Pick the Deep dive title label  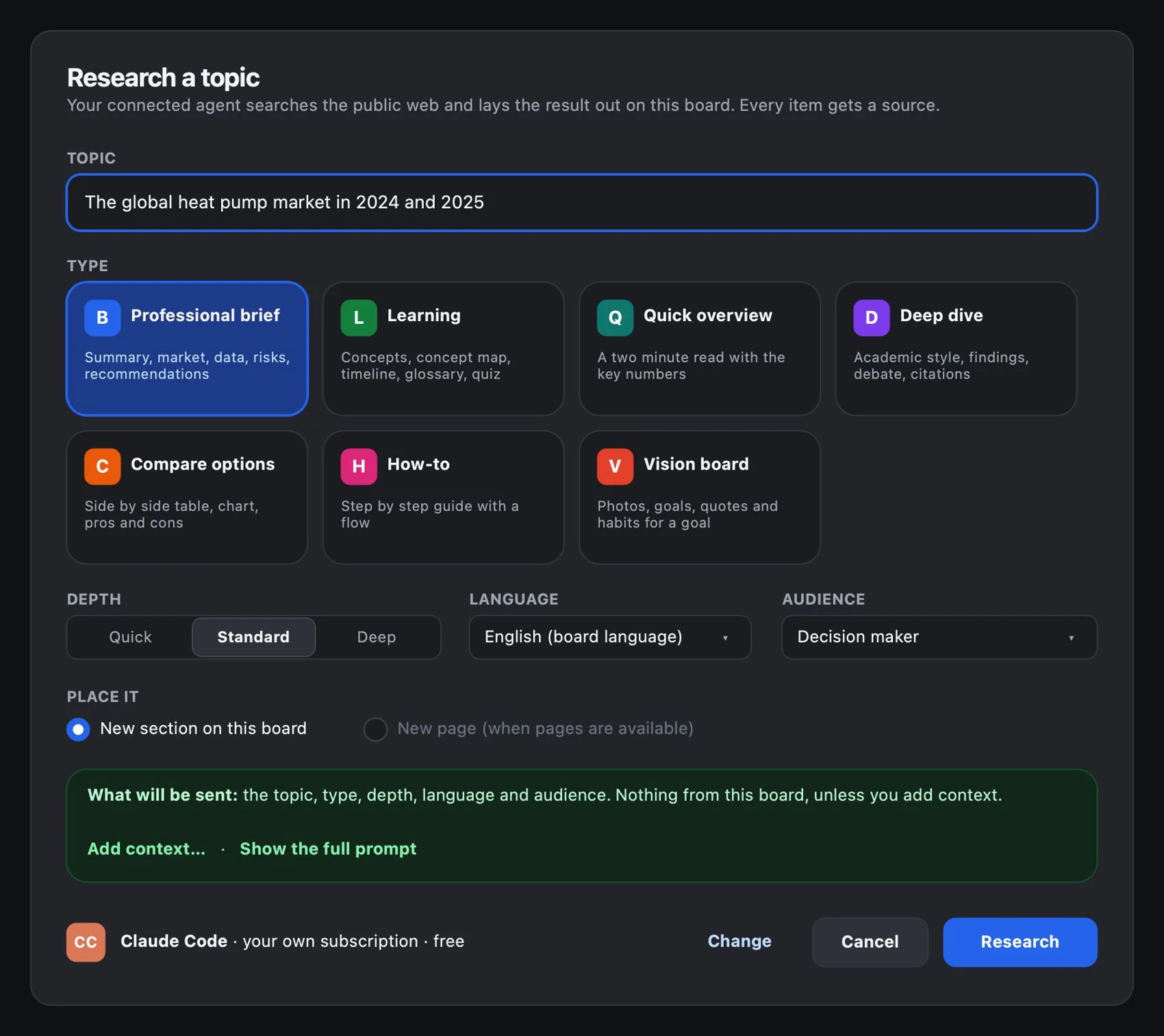[941, 315]
